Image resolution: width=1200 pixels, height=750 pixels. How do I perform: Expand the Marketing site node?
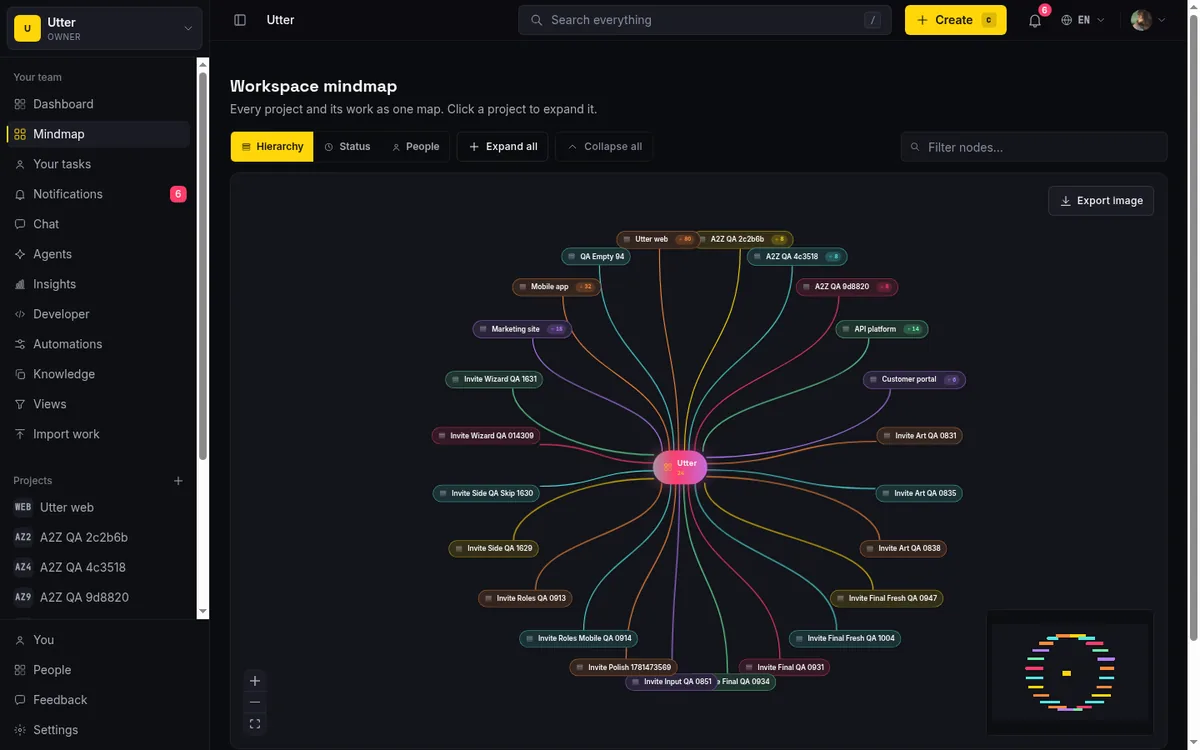(x=522, y=329)
